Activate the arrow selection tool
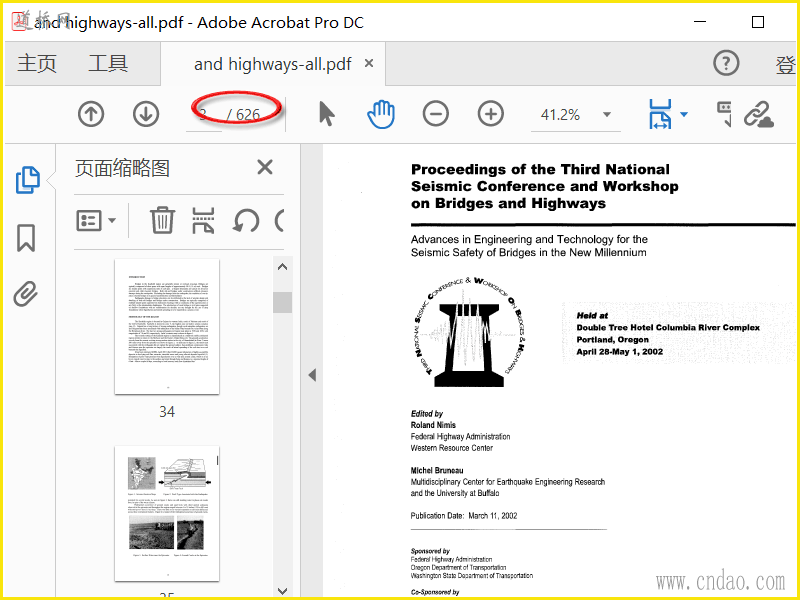 pyautogui.click(x=327, y=114)
